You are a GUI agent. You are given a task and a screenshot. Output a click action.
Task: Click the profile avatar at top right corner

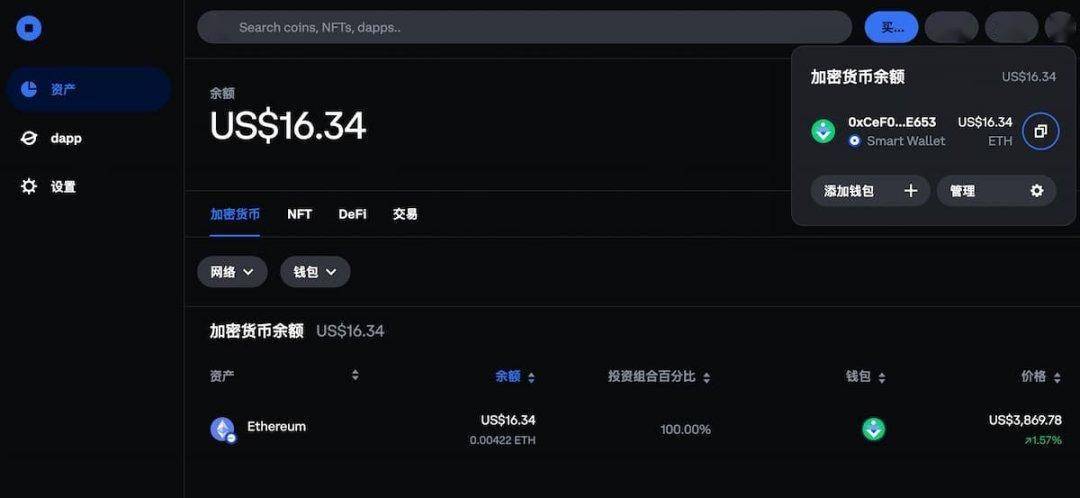1061,28
